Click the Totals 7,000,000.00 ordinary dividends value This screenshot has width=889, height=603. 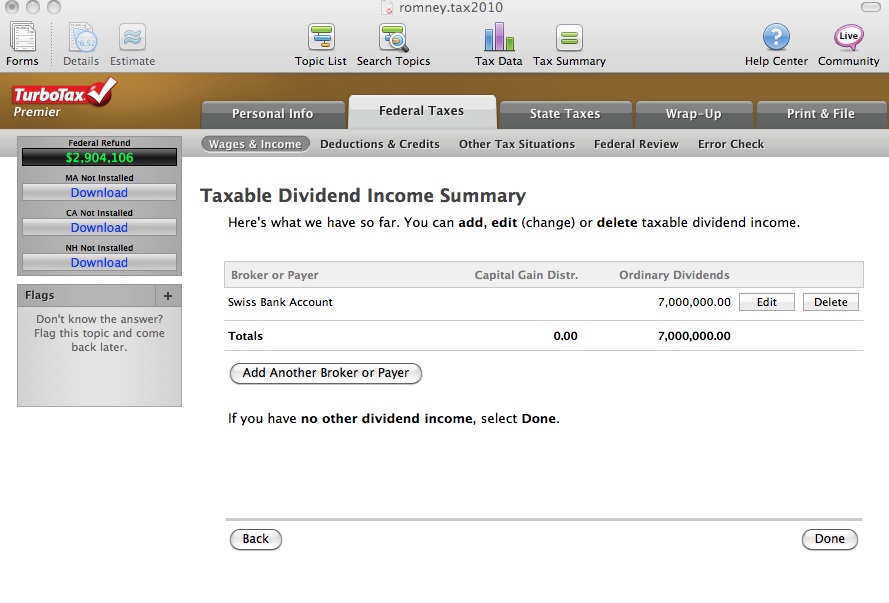pyautogui.click(x=694, y=336)
